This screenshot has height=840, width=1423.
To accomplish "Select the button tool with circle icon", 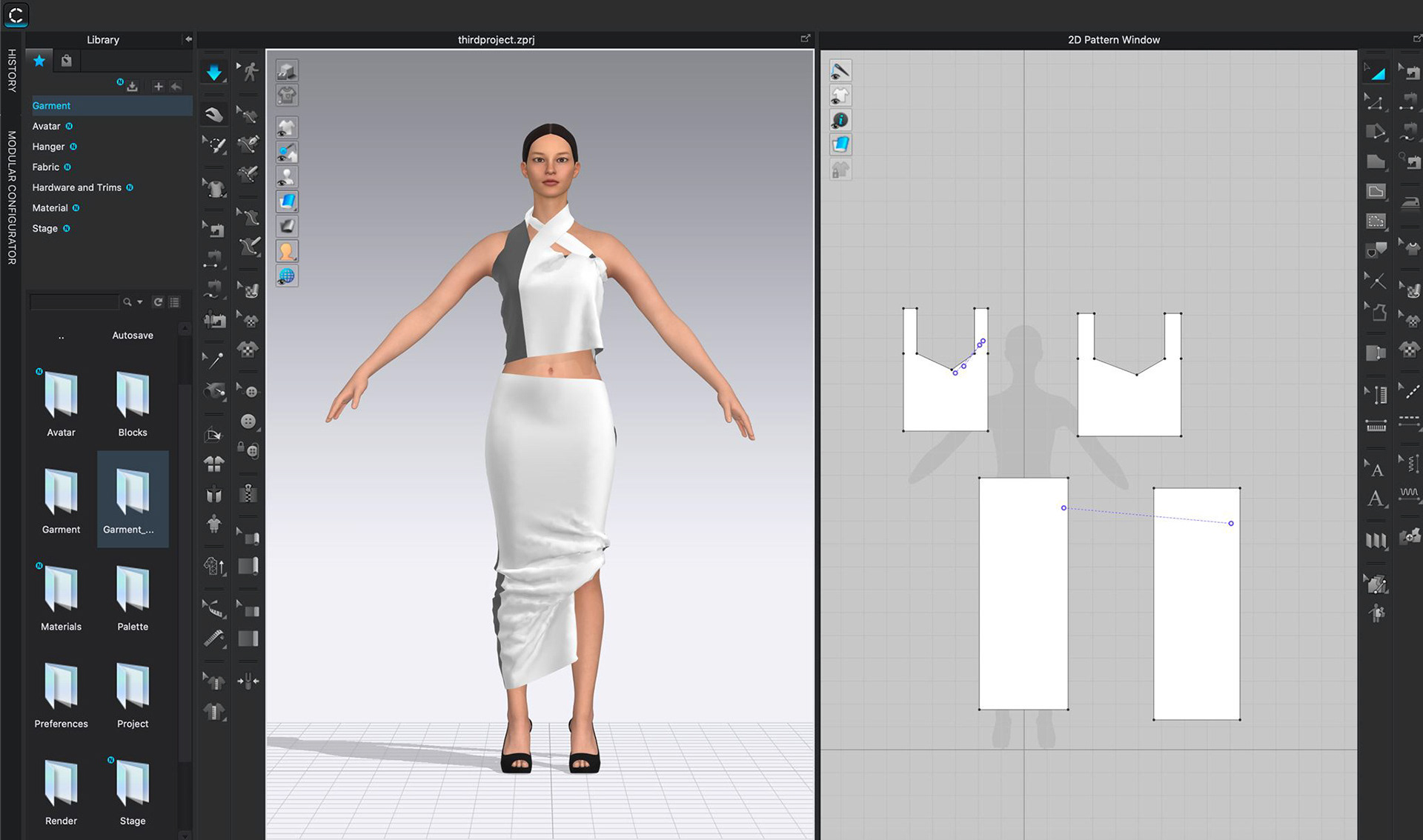I will click(x=248, y=421).
